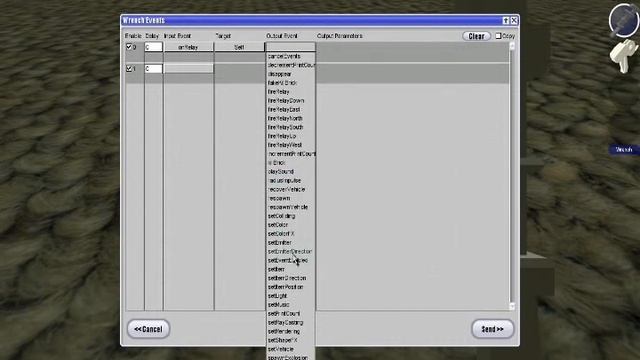Image resolution: width=640 pixels, height=360 pixels.
Task: Select fireRelayNorth output event
Action: pyautogui.click(x=285, y=118)
